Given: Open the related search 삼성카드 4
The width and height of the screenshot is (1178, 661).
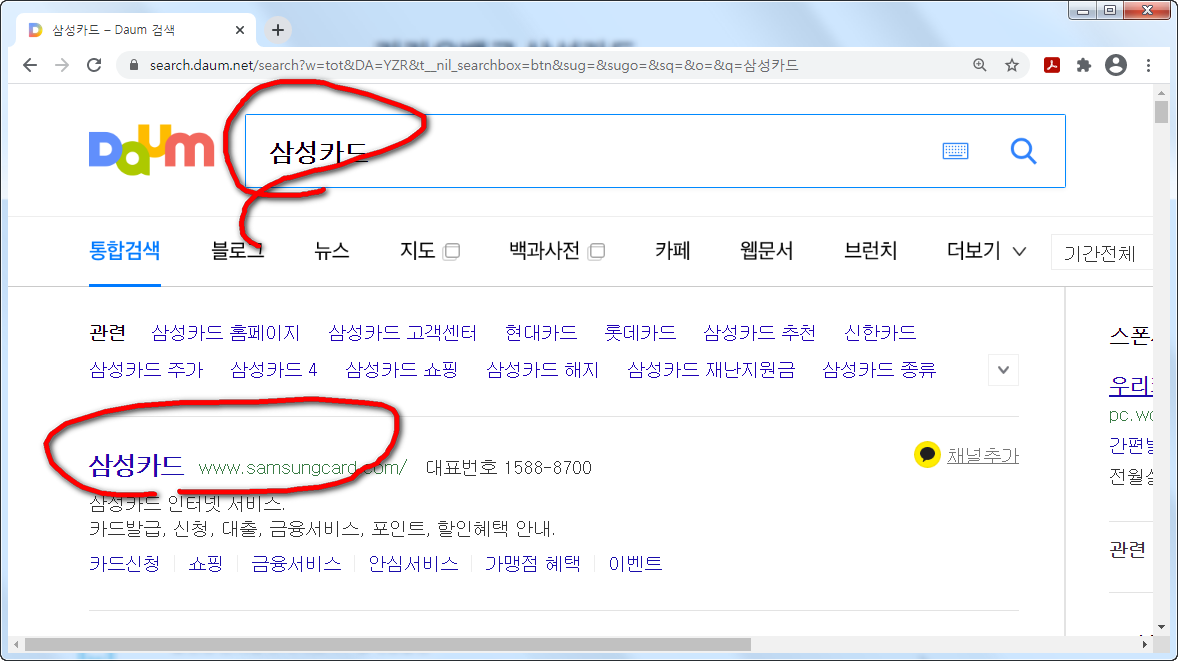Looking at the screenshot, I should [x=273, y=370].
